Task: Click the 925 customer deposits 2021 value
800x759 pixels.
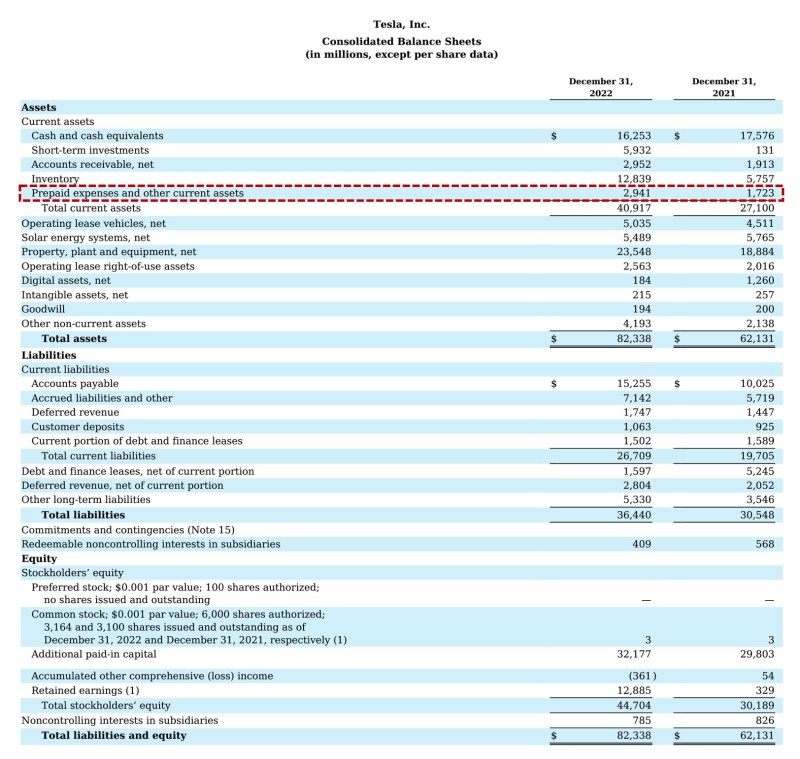Action: (x=765, y=427)
